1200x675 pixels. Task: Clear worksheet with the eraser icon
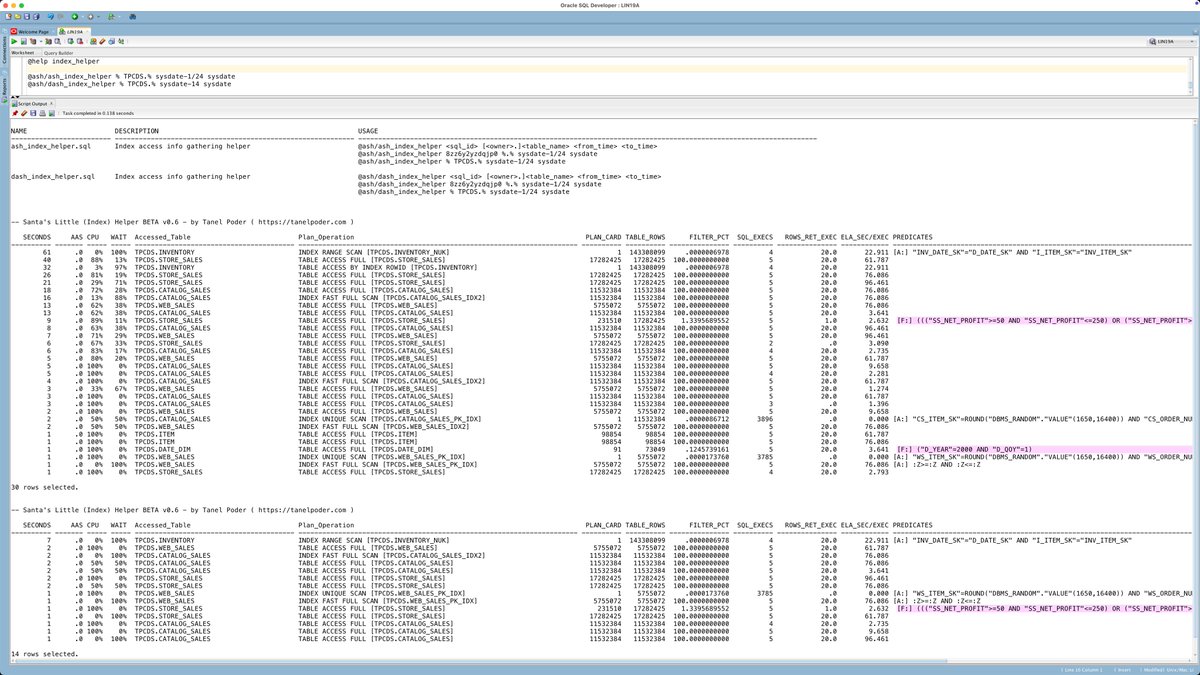coord(102,41)
